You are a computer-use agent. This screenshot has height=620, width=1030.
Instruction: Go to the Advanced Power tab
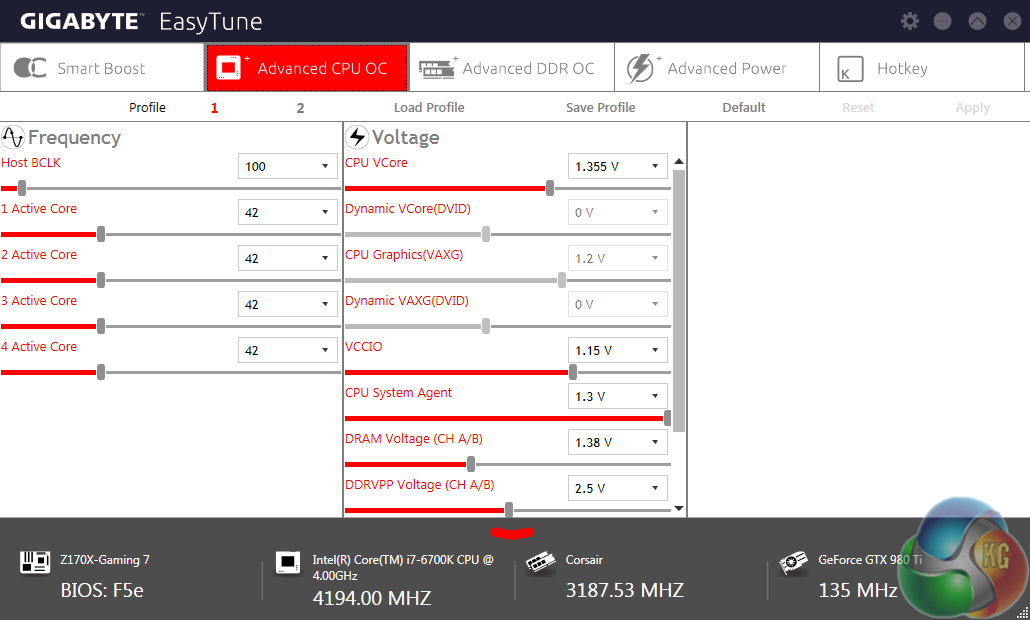(717, 68)
